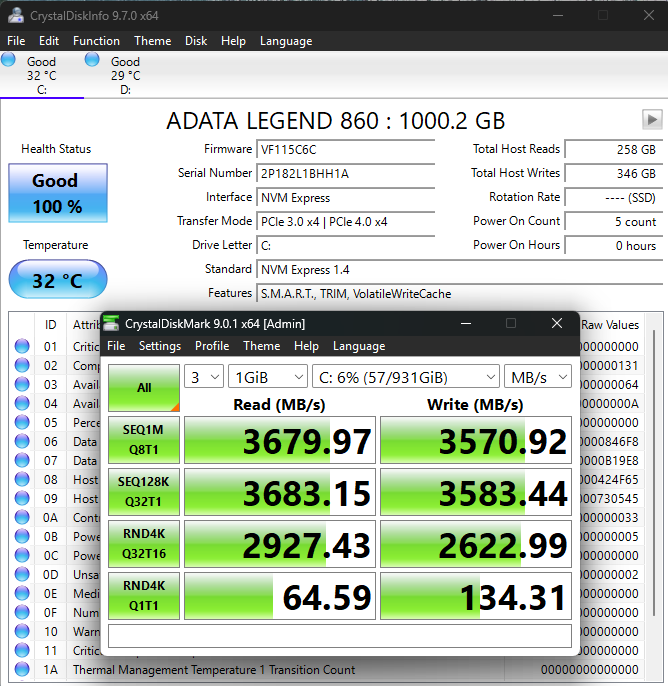Open CrystalDiskMark's File menu
668x686 pixels.
coord(116,346)
